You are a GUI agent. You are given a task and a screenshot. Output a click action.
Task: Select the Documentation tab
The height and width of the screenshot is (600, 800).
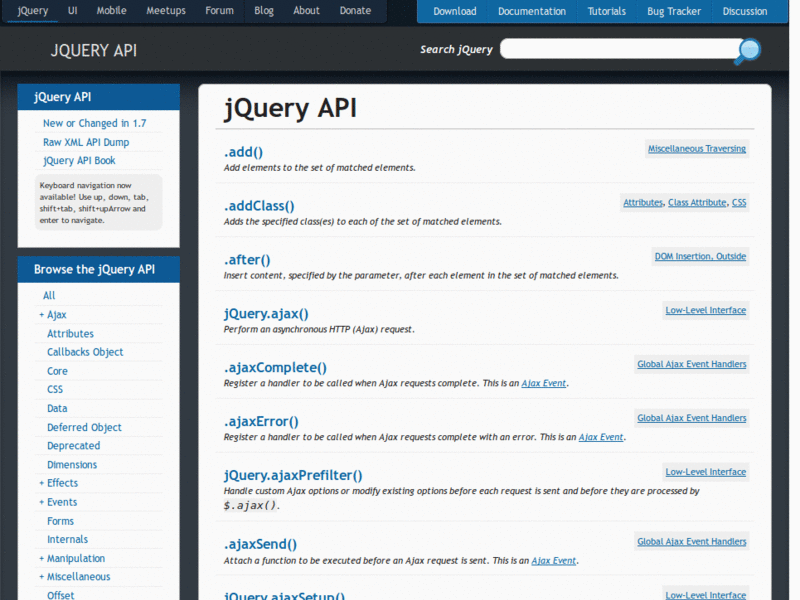coord(532,11)
